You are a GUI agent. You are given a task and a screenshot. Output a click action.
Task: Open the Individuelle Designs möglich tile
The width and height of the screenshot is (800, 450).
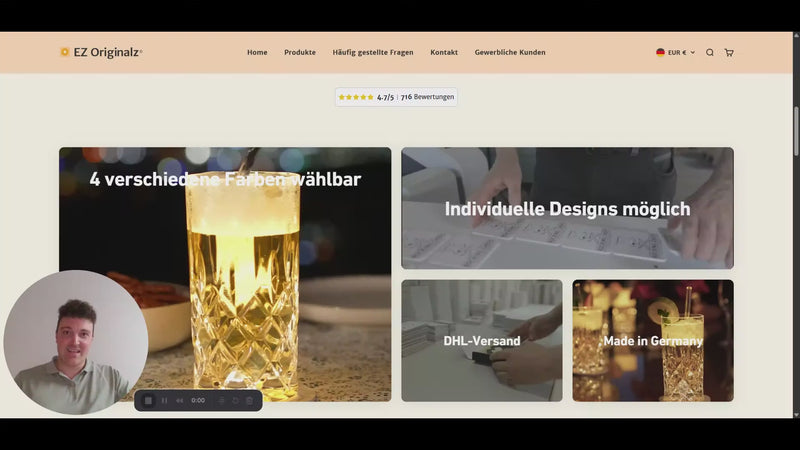point(567,208)
